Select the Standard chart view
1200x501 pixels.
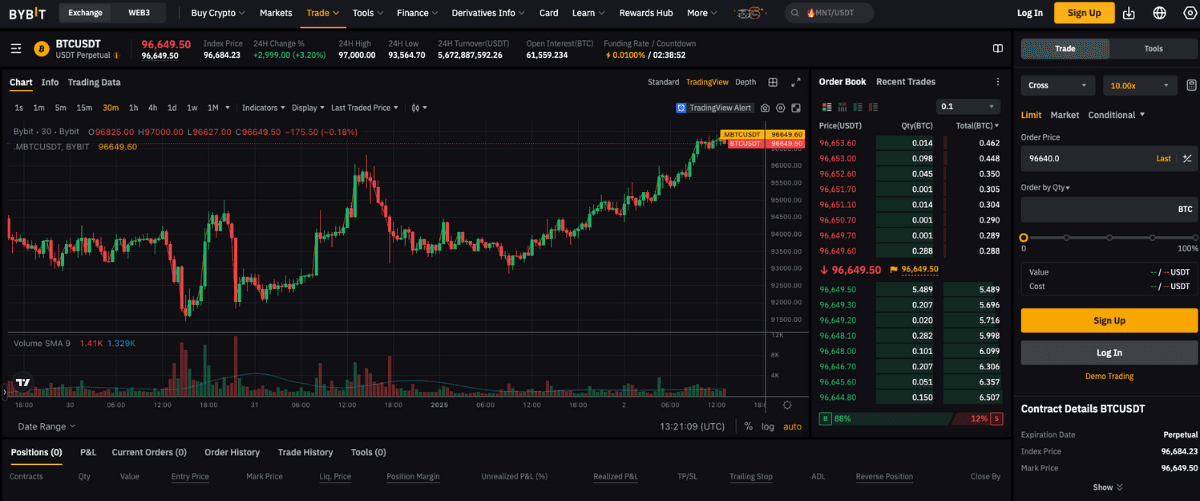[663, 82]
